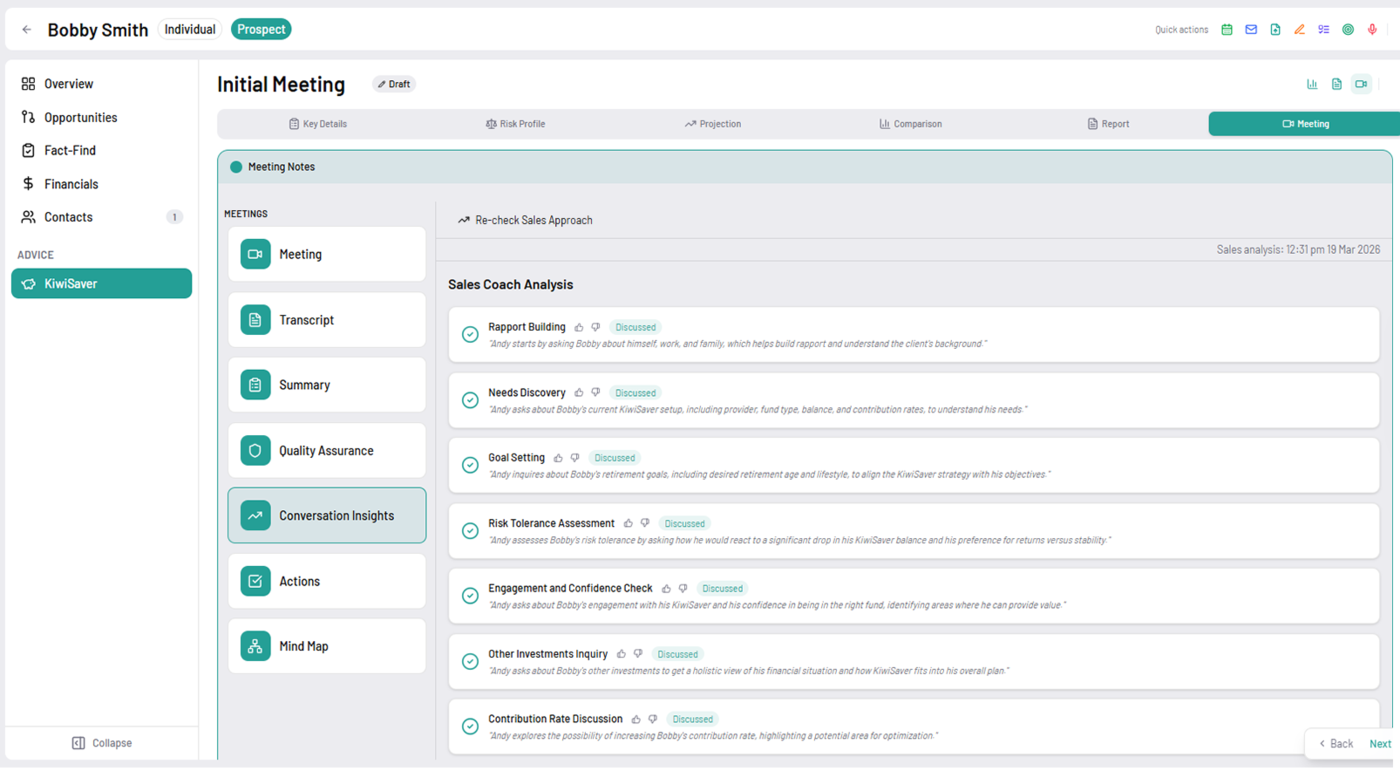Open the purple checklist quick action
The height and width of the screenshot is (771, 1400).
coord(1323,29)
